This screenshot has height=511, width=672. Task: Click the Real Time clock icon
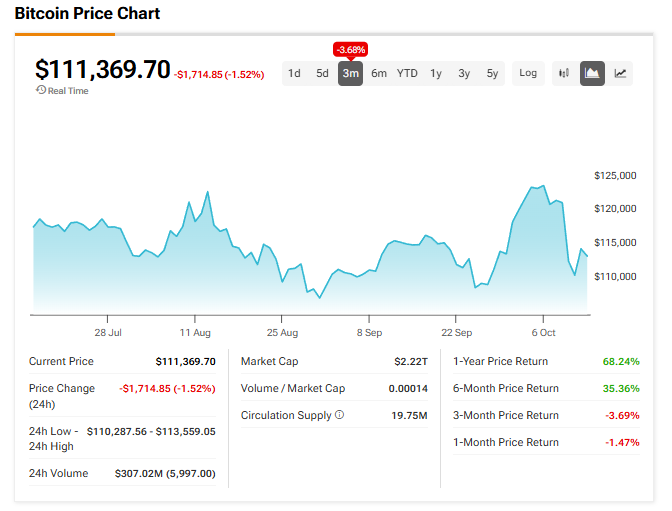click(x=40, y=90)
